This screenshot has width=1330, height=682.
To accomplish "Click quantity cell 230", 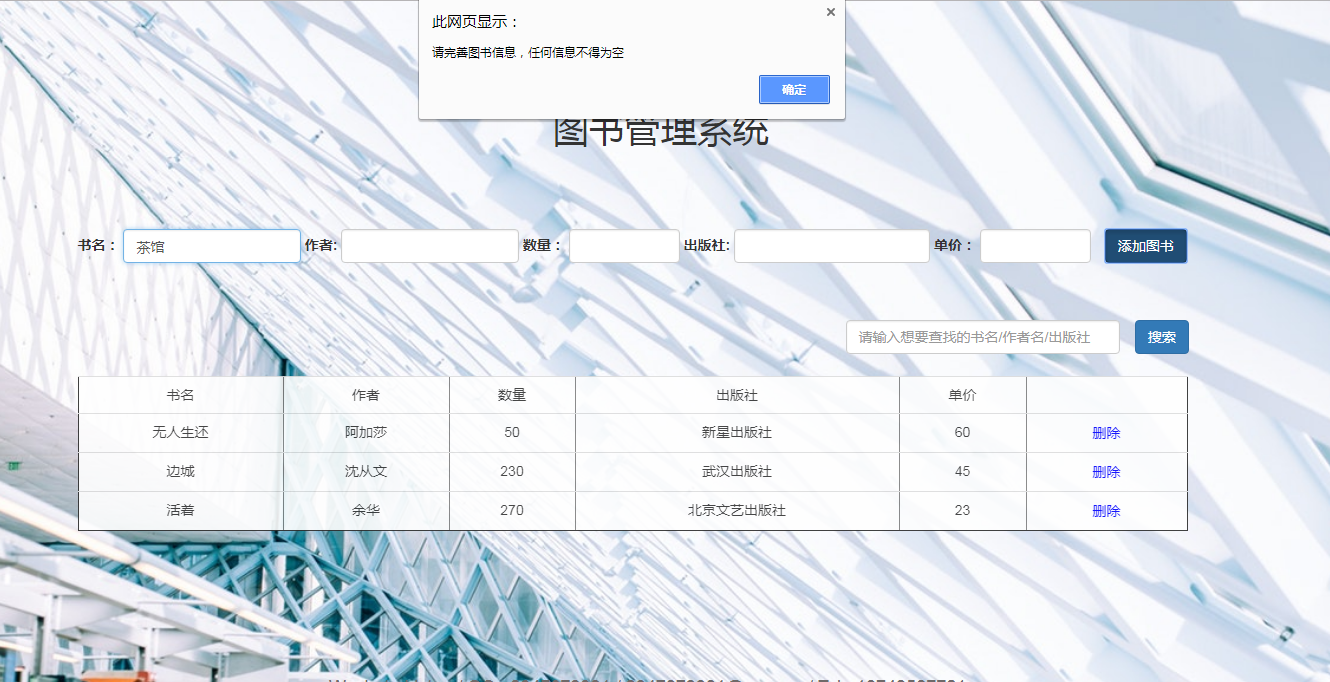I will point(512,472).
